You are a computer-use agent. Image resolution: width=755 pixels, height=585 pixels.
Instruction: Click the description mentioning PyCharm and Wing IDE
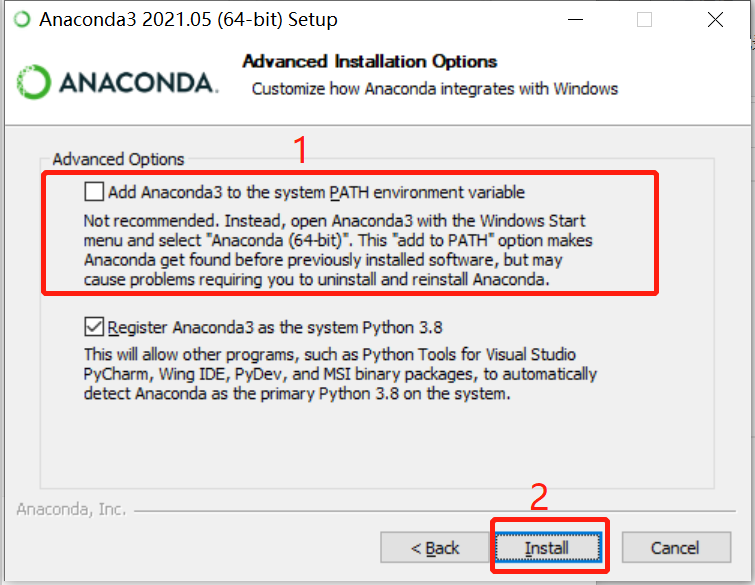(x=340, y=374)
